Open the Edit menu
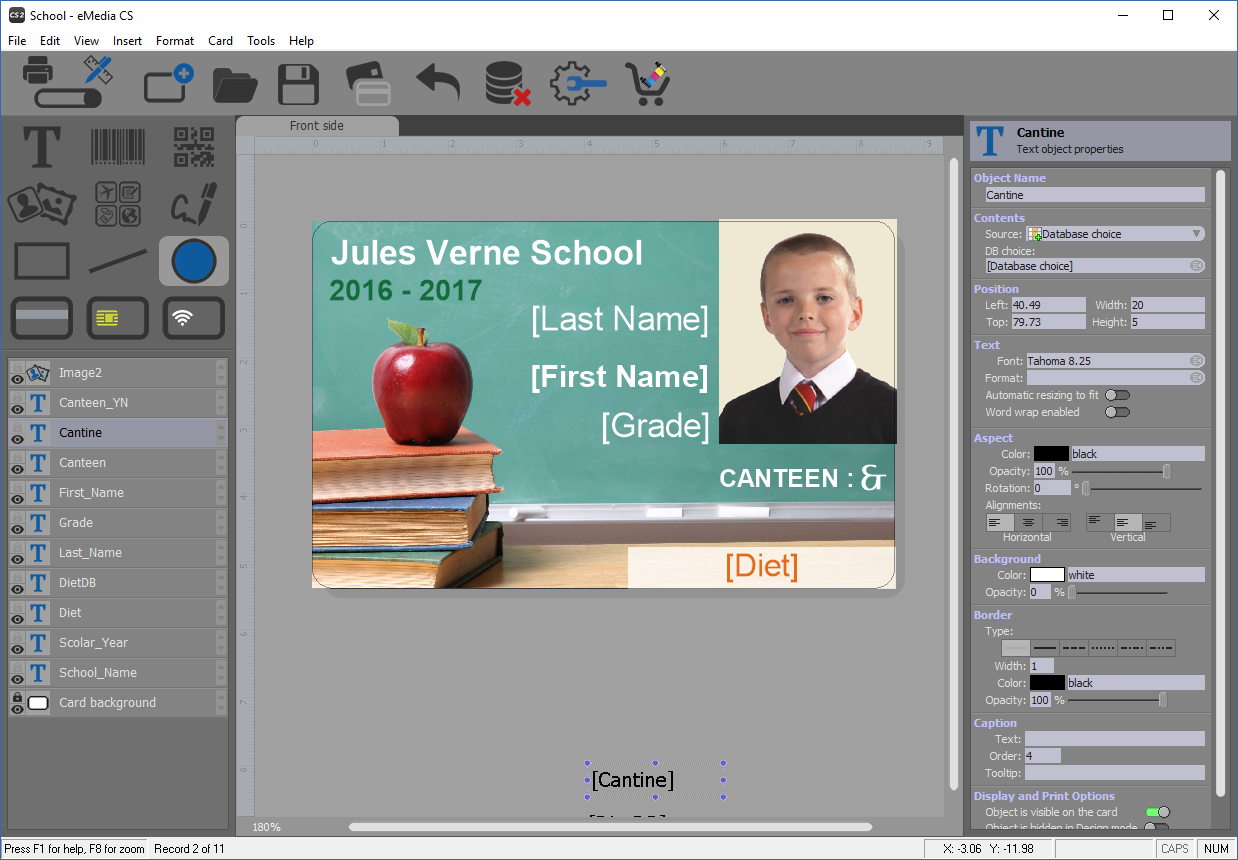Screen dimensions: 1238x860 [x=50, y=41]
